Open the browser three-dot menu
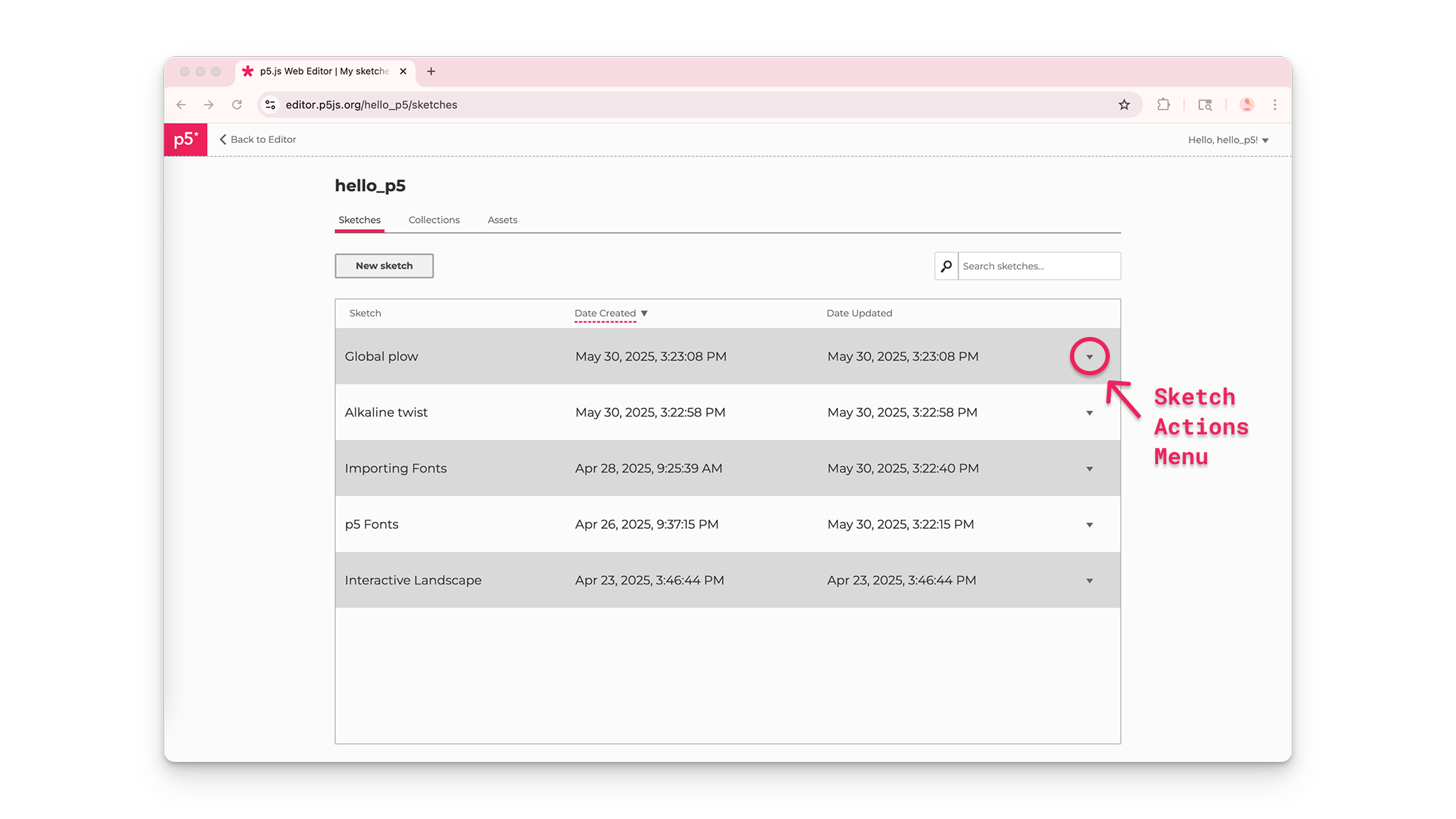The width and height of the screenshot is (1456, 819). pos(1275,105)
